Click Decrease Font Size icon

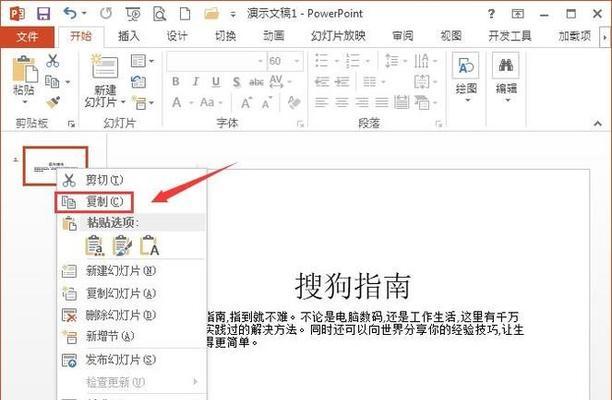click(x=267, y=103)
